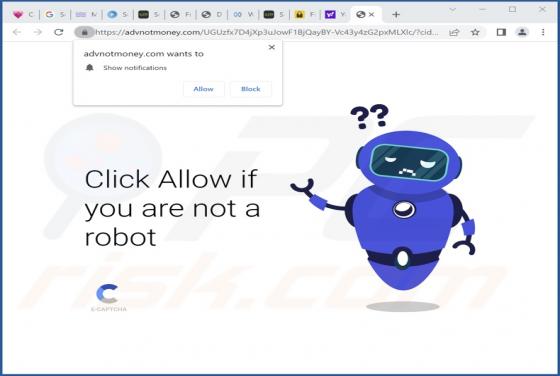Click the bell icon beside Show notifications
The width and height of the screenshot is (560, 376).
pos(90,67)
